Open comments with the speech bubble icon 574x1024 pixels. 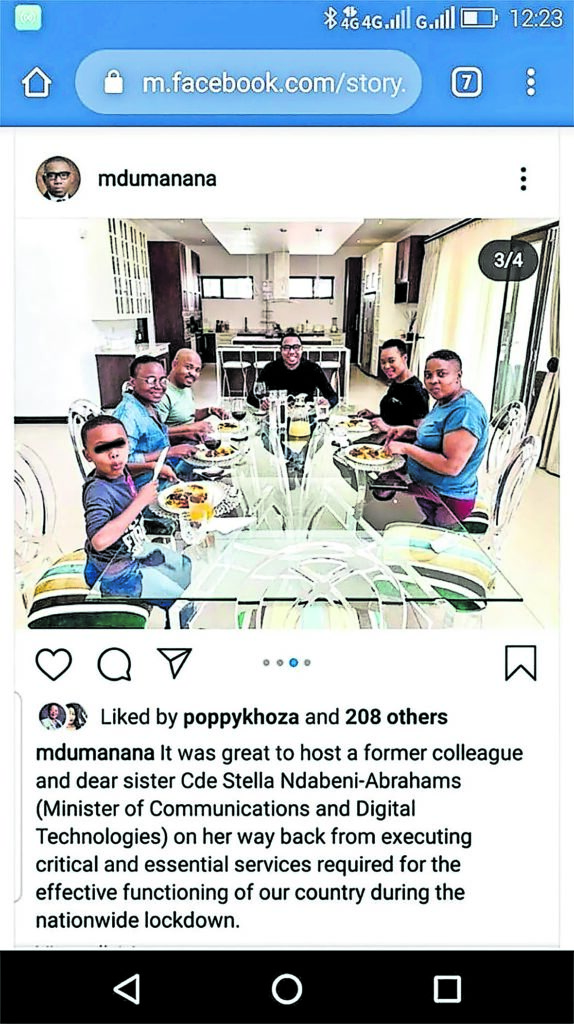pos(114,664)
